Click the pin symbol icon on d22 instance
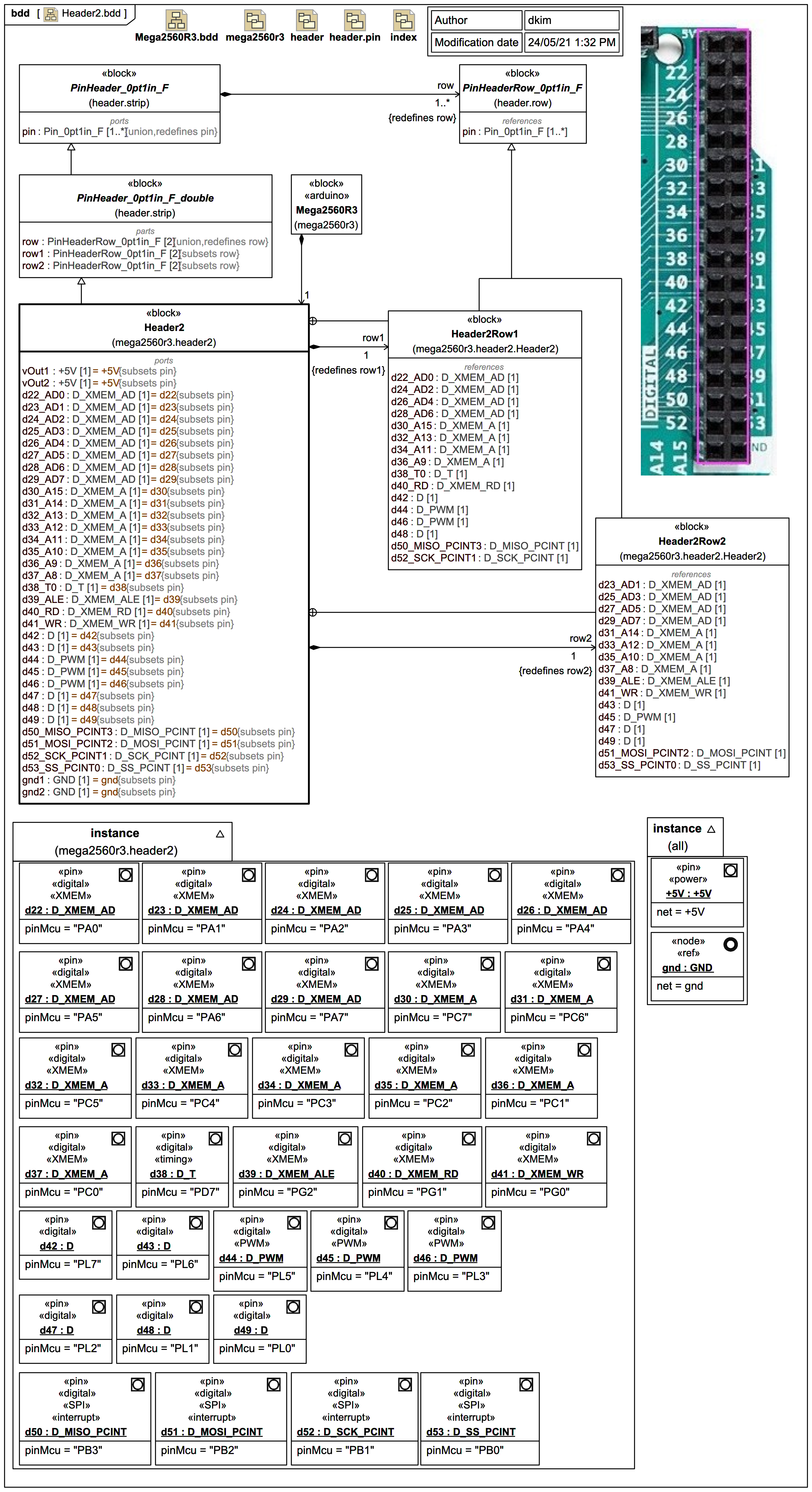 [x=126, y=875]
